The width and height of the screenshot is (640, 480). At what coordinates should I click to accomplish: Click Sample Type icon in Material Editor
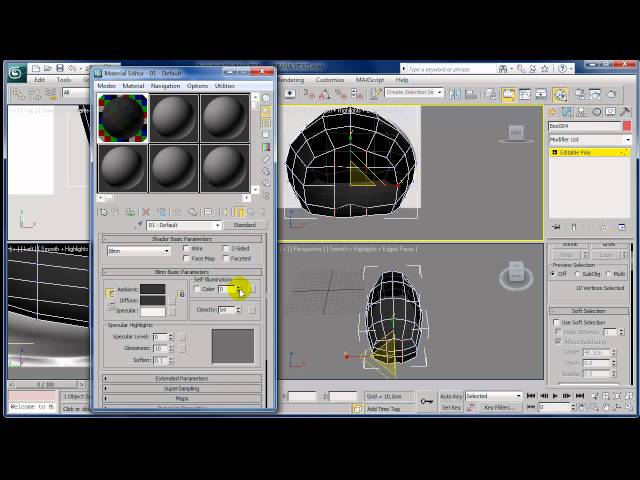pos(266,98)
